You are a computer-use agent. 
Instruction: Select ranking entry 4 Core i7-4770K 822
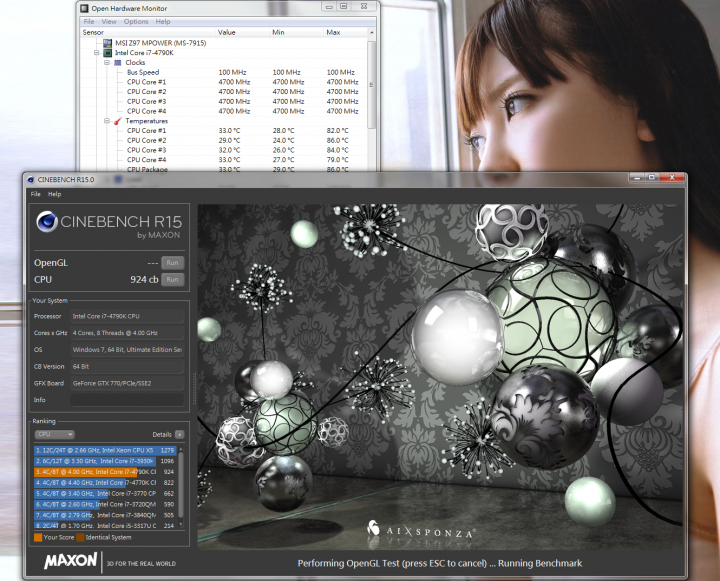click(105, 482)
